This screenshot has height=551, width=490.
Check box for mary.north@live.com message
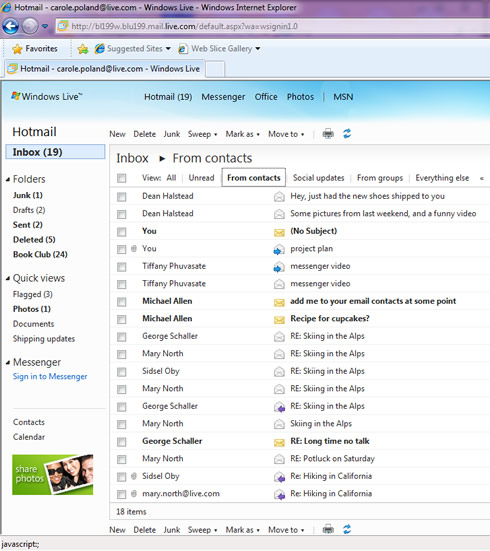point(122,494)
